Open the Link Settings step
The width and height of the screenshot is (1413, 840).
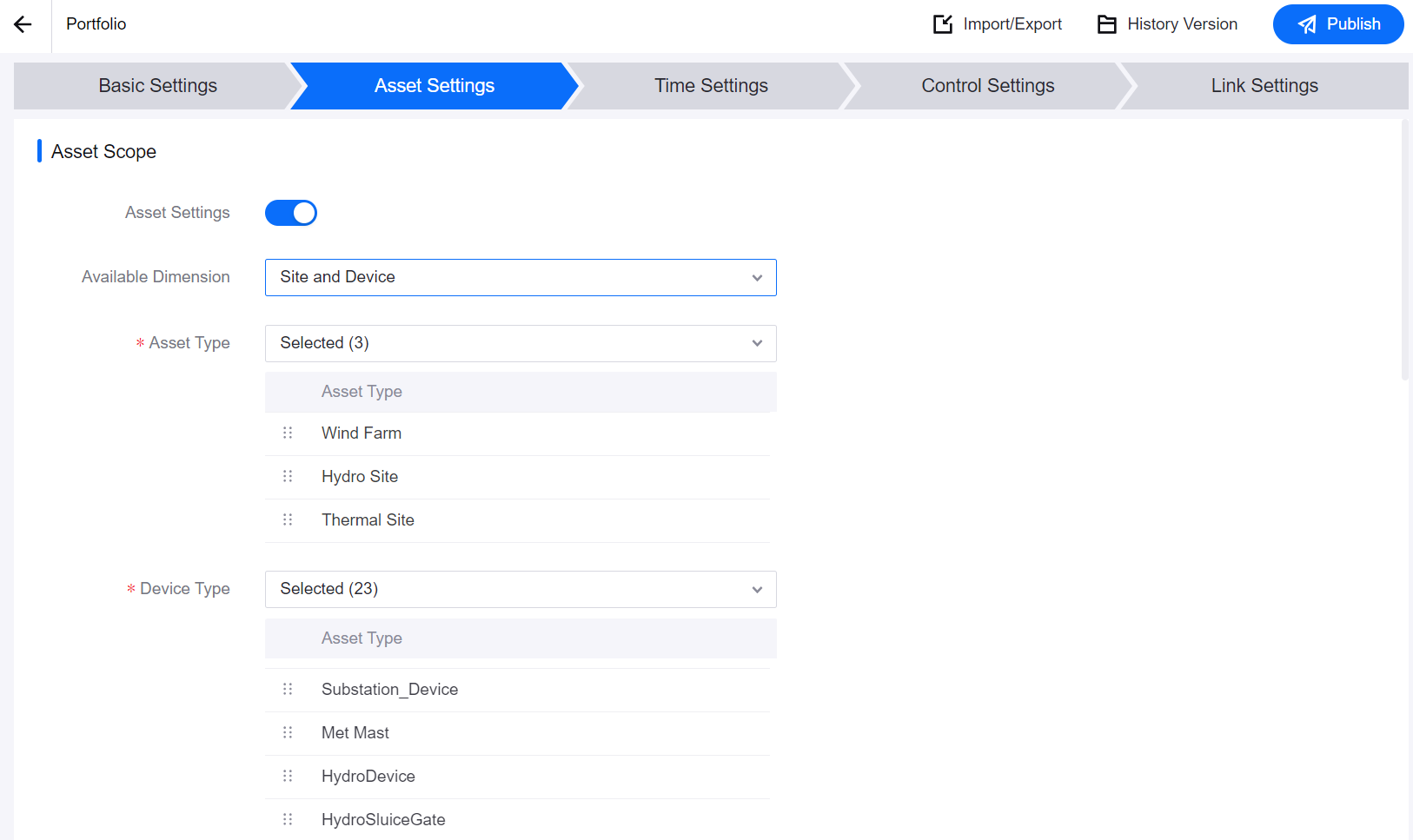click(x=1264, y=86)
